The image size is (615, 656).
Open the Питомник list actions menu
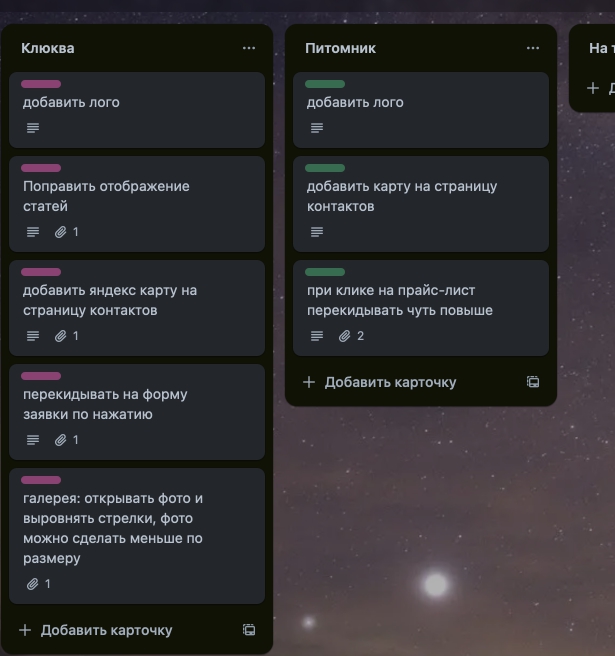coord(533,48)
